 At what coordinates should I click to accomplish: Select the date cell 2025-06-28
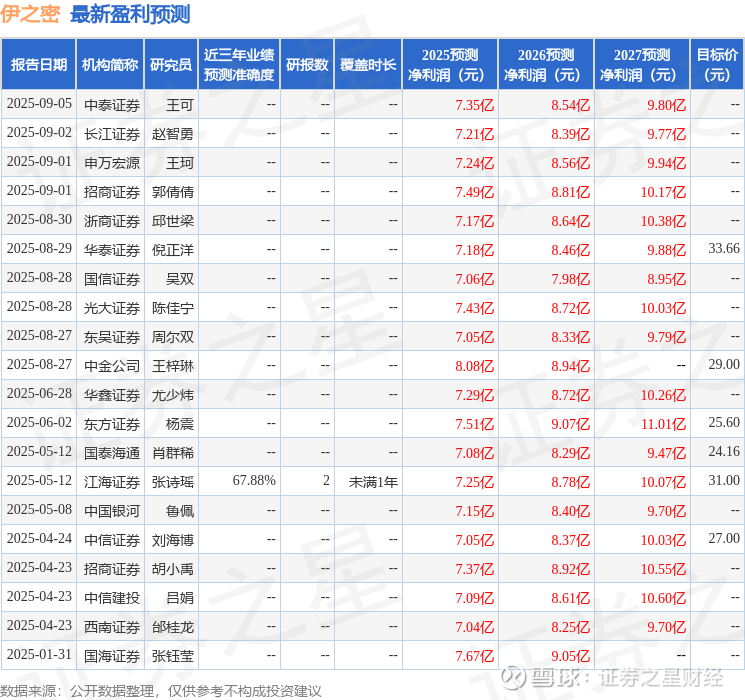tap(39, 393)
